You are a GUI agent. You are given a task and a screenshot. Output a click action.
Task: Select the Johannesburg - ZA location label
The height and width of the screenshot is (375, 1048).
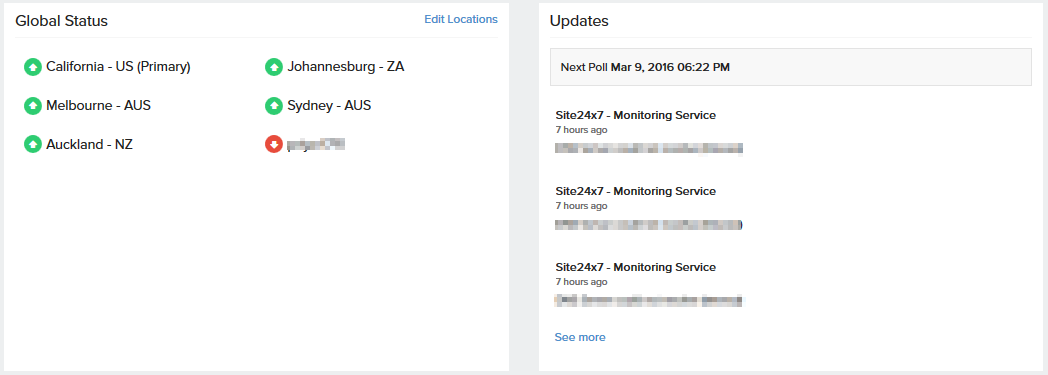point(346,67)
